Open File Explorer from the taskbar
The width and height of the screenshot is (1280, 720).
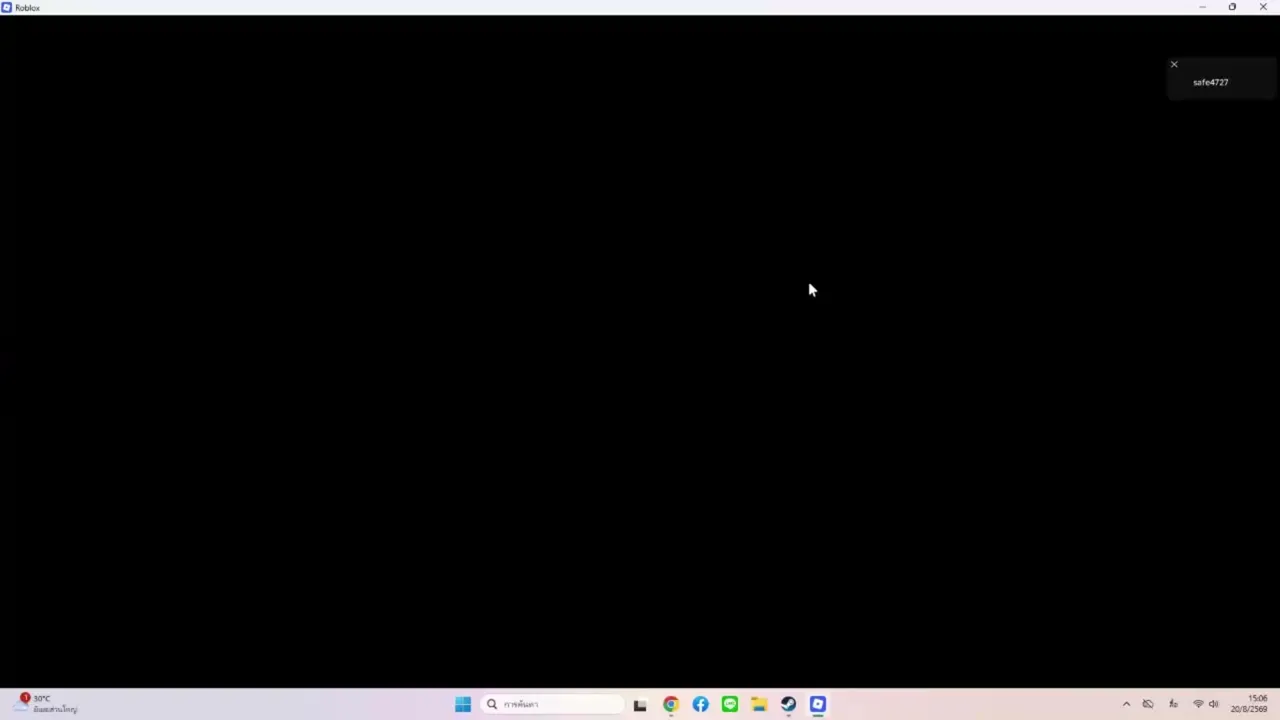[759, 704]
